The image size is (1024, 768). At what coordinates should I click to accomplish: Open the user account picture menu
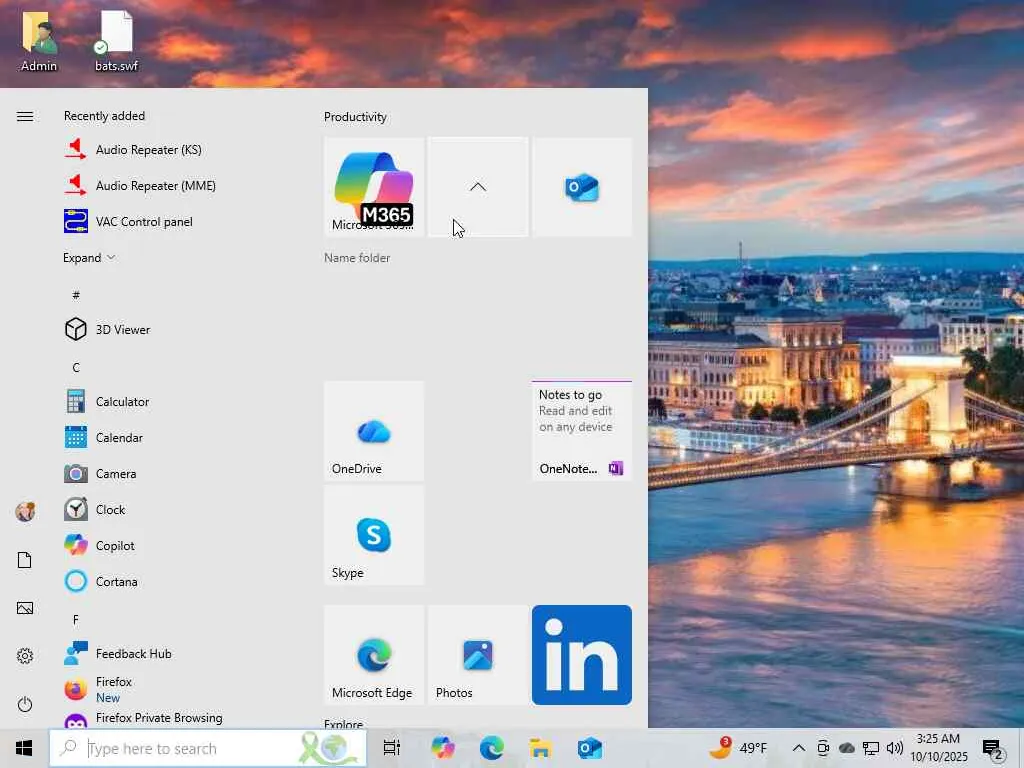click(x=25, y=511)
